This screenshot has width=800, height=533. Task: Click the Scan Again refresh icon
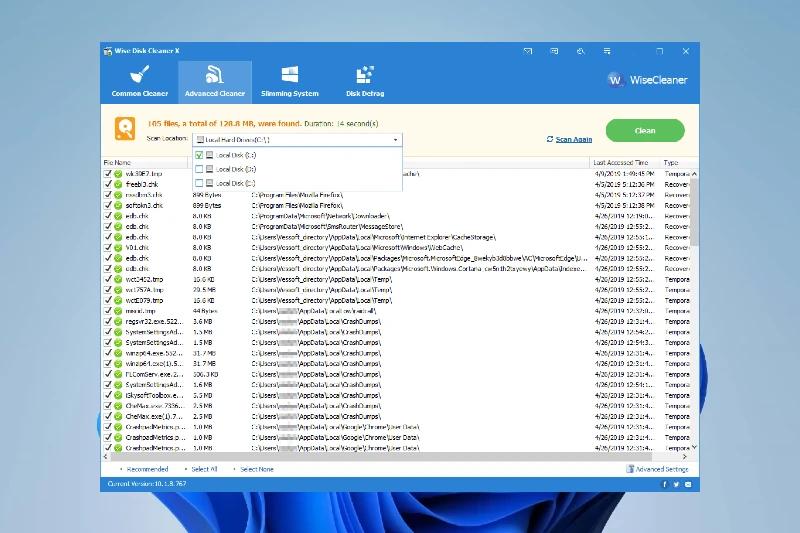549,139
